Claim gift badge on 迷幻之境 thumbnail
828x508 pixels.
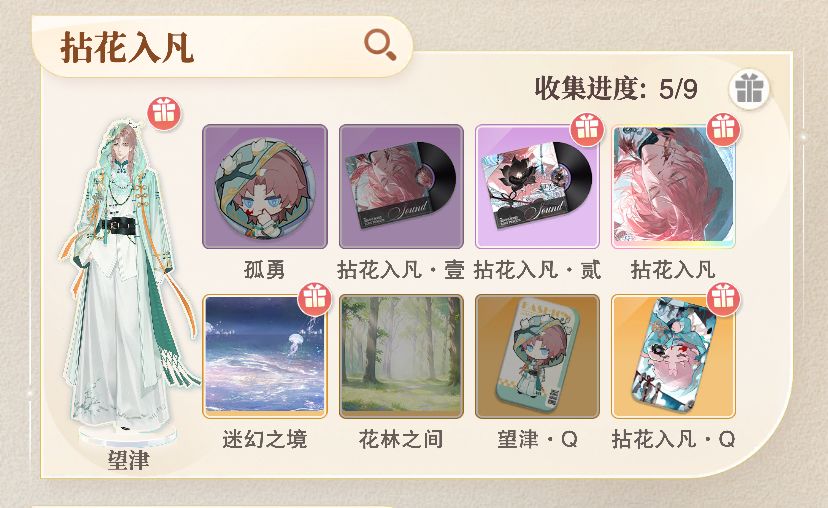coord(314,299)
